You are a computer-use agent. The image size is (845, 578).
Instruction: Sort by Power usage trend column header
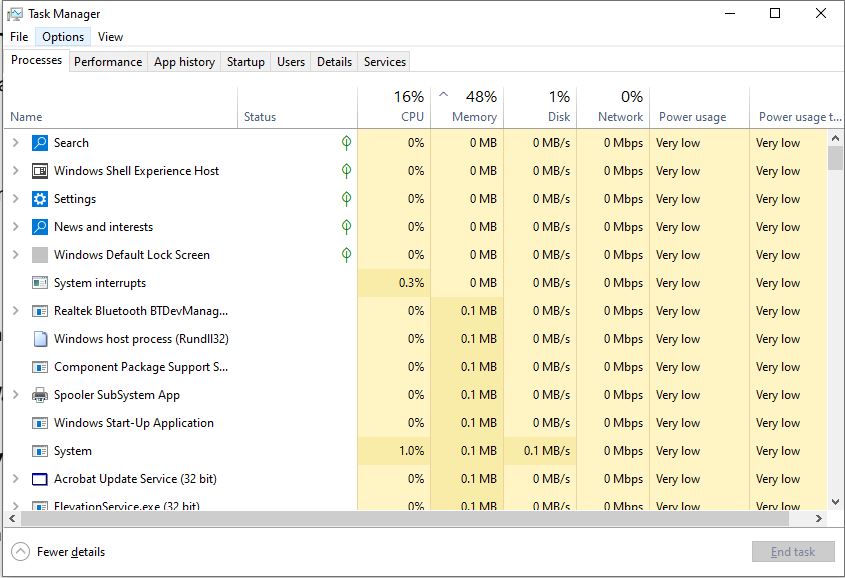(796, 108)
